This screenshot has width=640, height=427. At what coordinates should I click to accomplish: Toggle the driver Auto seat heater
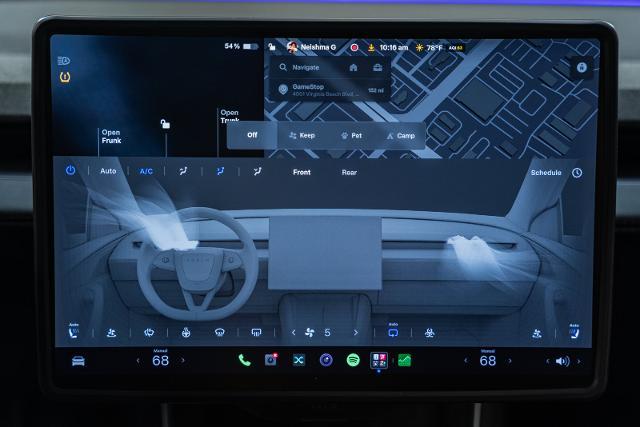point(73,331)
